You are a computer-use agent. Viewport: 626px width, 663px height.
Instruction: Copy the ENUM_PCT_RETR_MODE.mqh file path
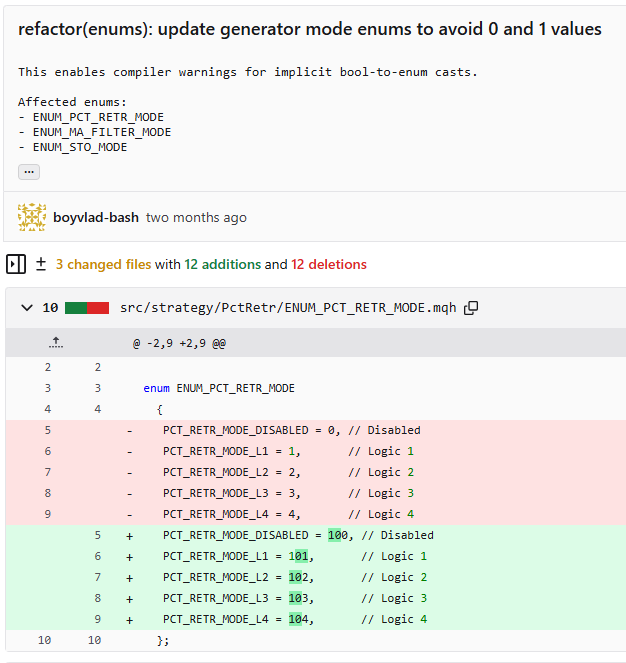click(472, 308)
